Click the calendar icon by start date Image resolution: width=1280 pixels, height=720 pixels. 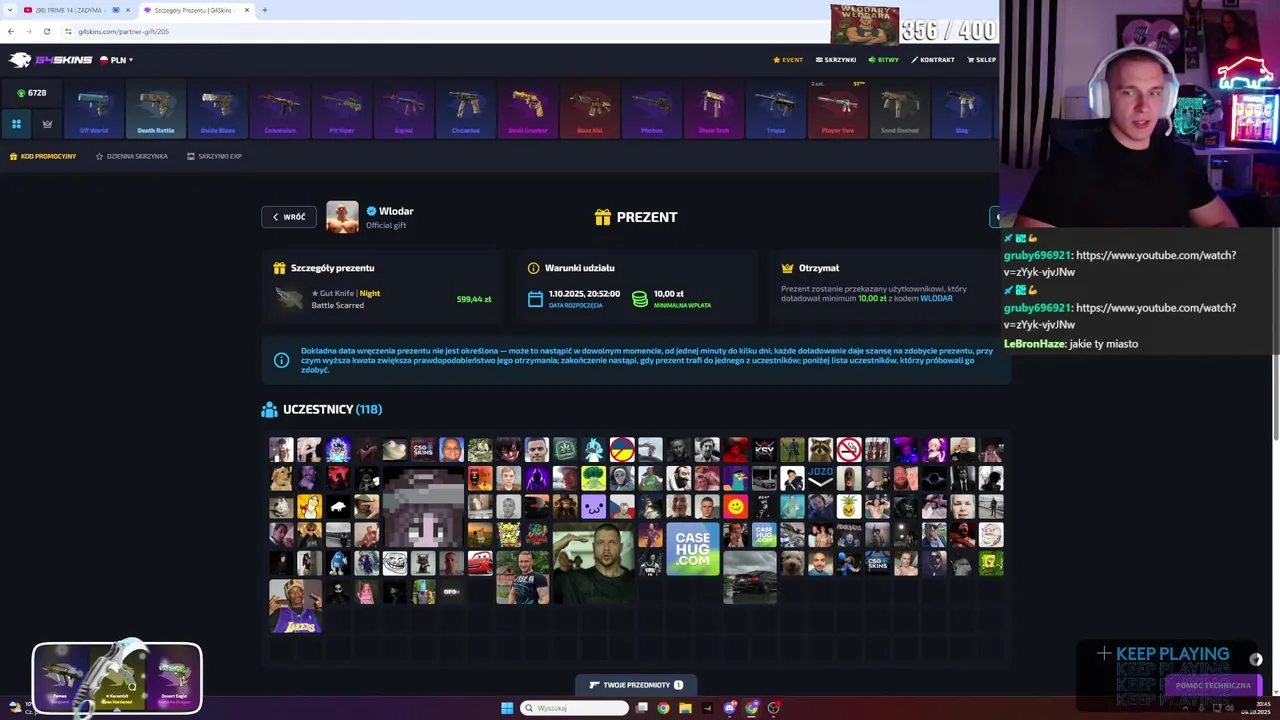(x=535, y=299)
